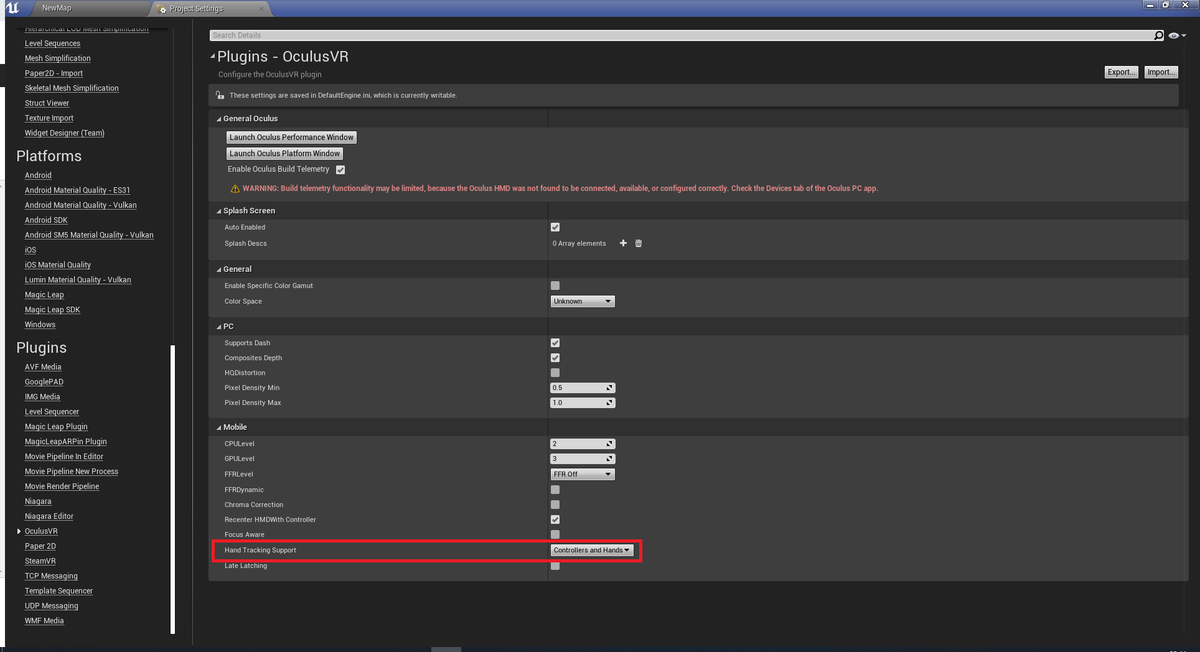Toggle the Supports Dash checkbox
The image size is (1200, 652).
(555, 343)
